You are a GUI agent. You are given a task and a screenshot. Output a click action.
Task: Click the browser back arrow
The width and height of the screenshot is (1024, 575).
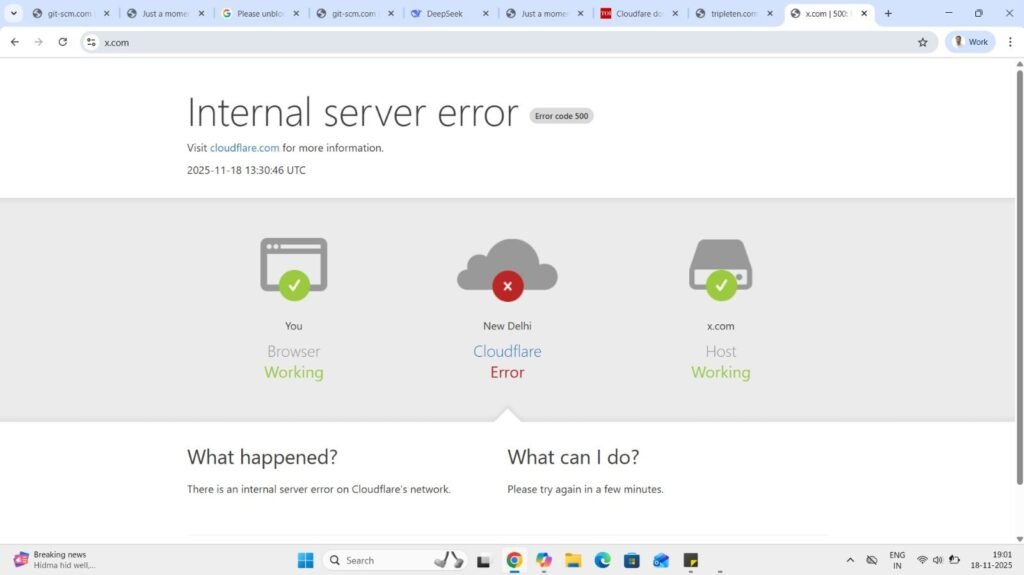point(14,42)
